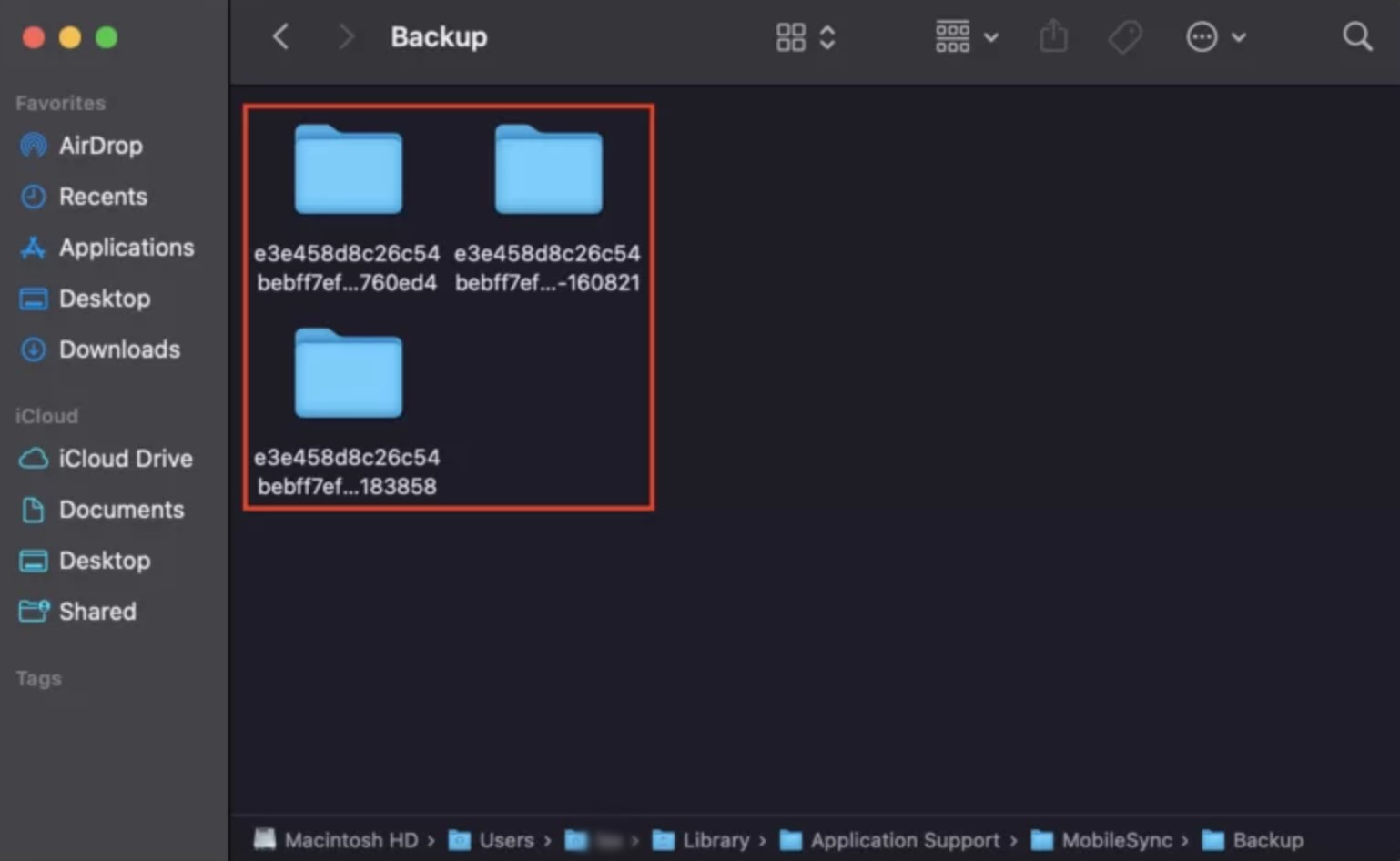Open the More actions ellipsis menu
1400x861 pixels.
tap(1202, 36)
